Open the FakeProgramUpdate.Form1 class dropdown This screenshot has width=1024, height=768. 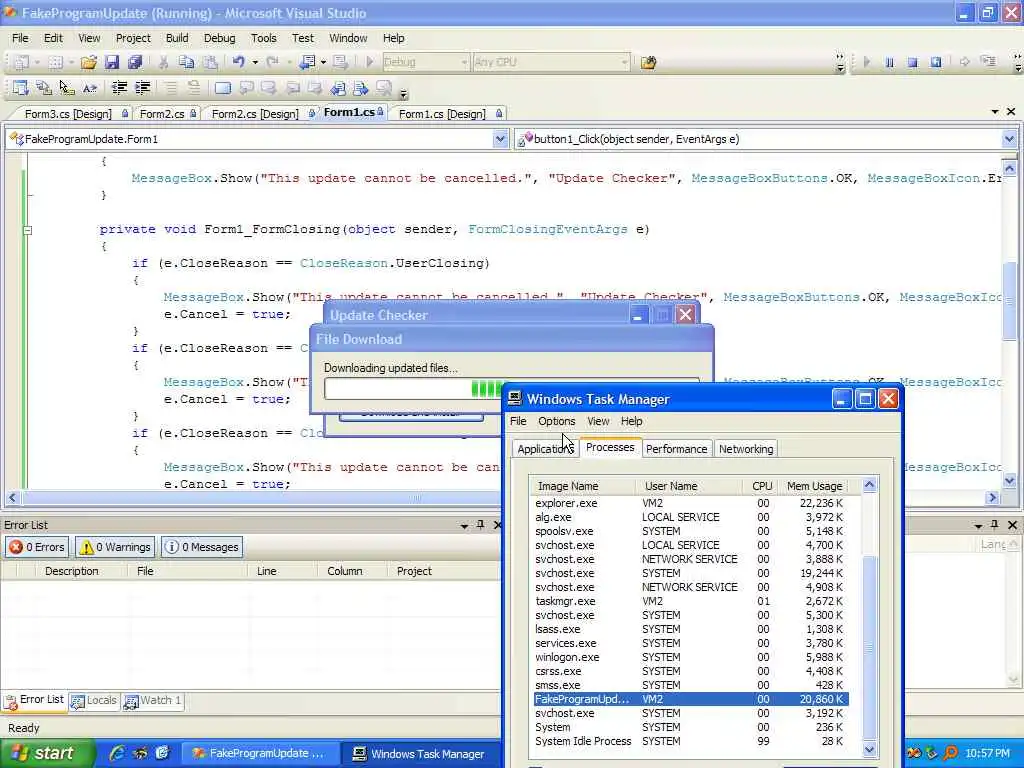coord(500,138)
